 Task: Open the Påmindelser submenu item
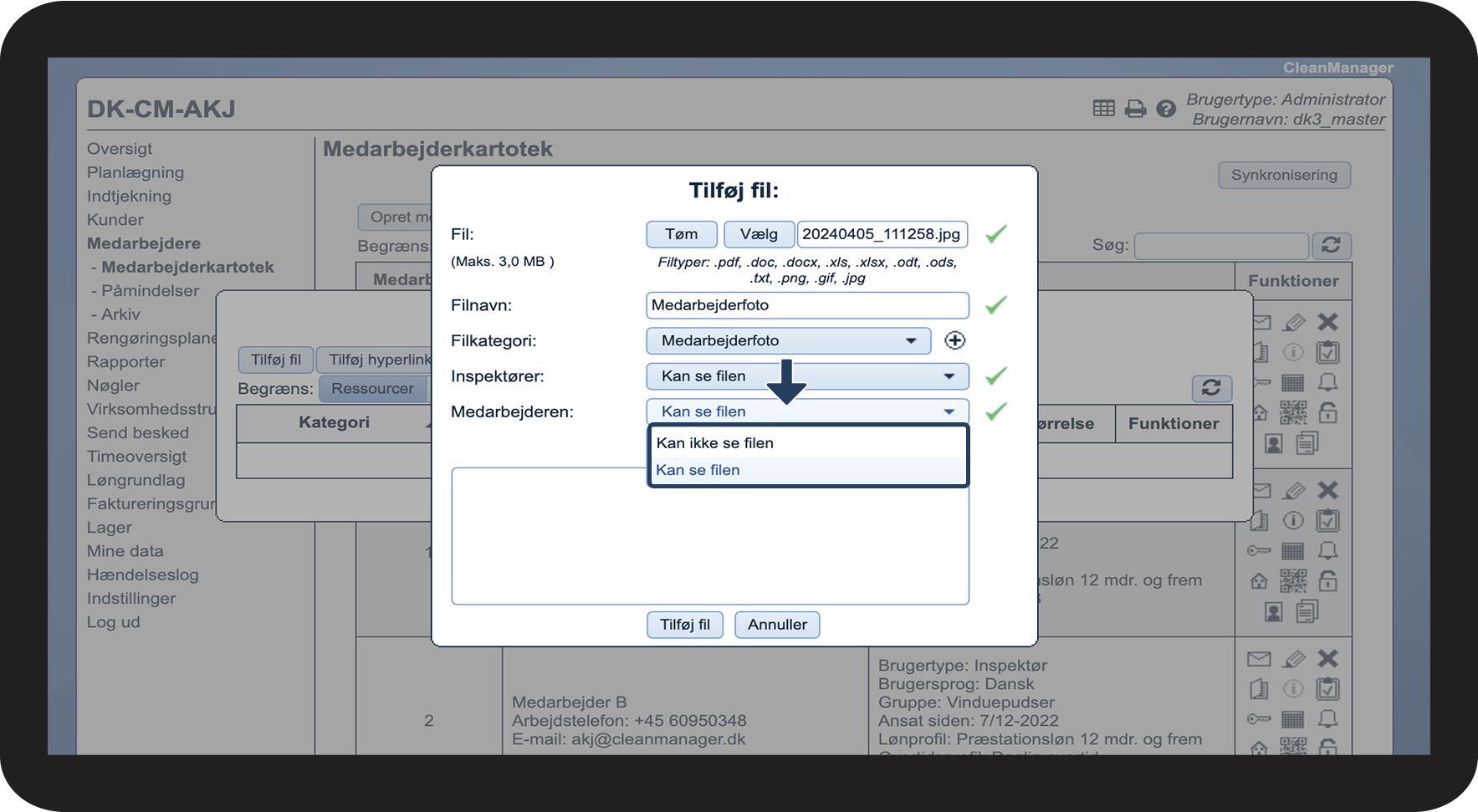point(150,291)
